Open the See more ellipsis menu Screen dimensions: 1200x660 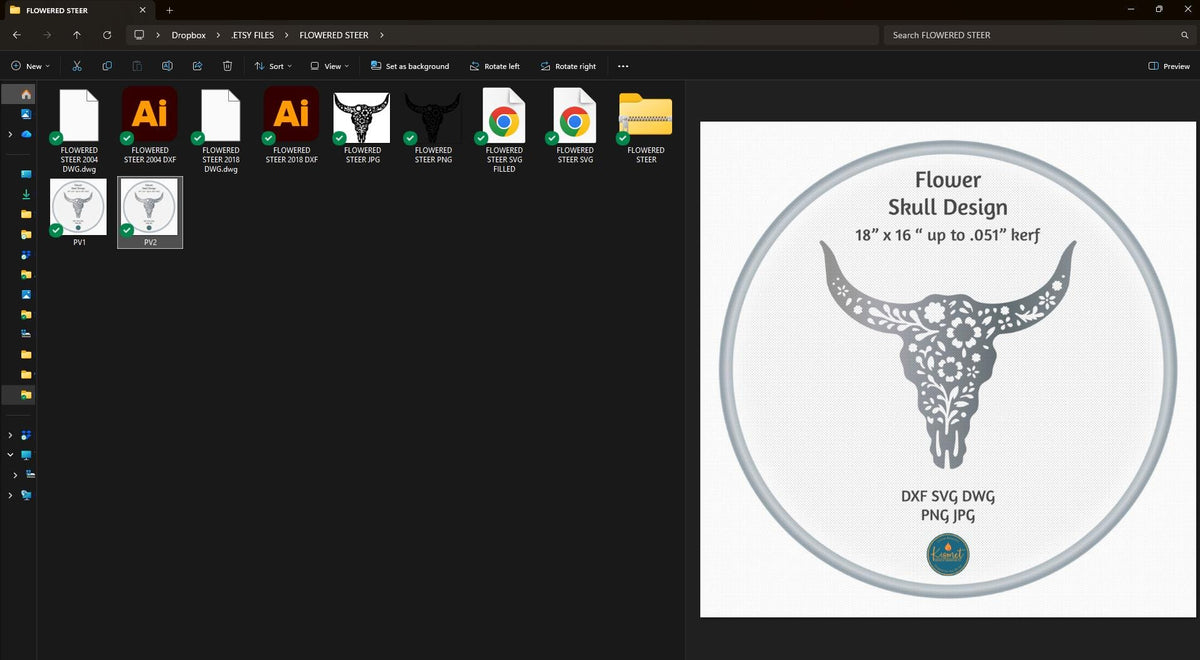click(x=623, y=66)
